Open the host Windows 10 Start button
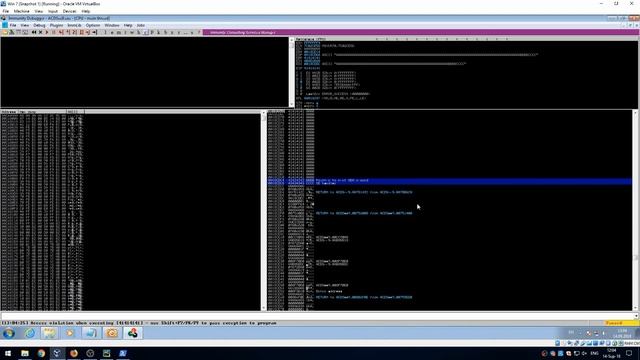The width and height of the screenshot is (640, 360). [x=8, y=353]
